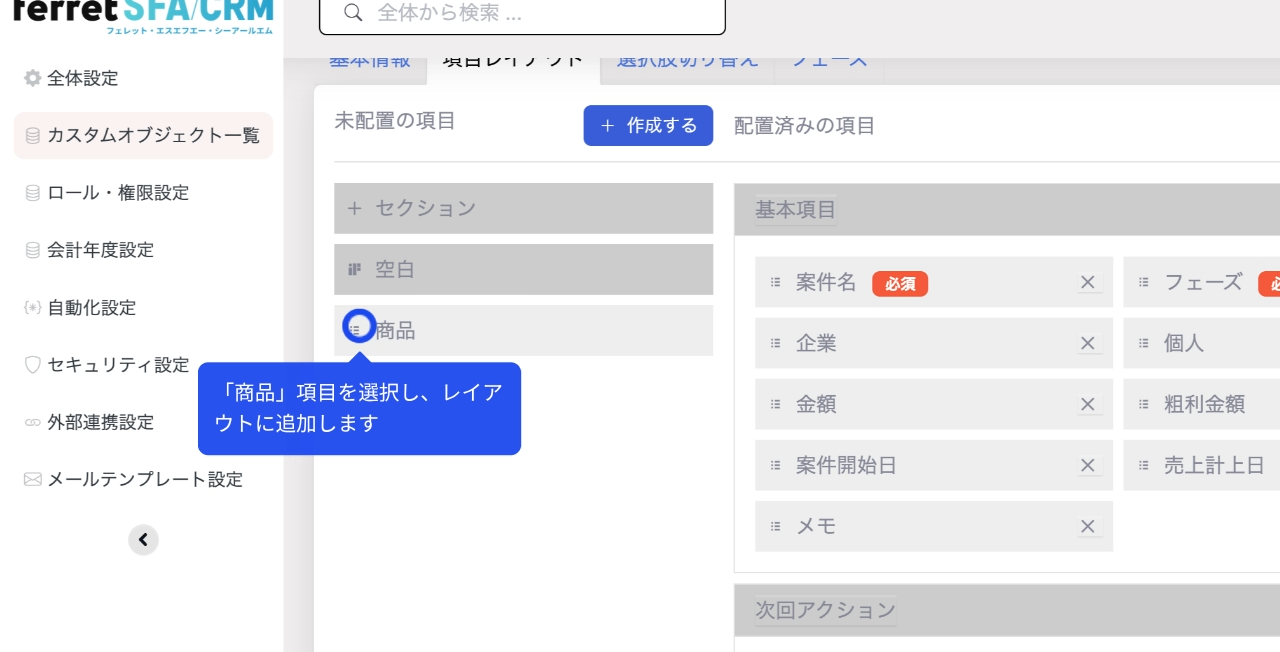Click the drag handle of 企業
The image size is (1280, 652).
point(775,344)
